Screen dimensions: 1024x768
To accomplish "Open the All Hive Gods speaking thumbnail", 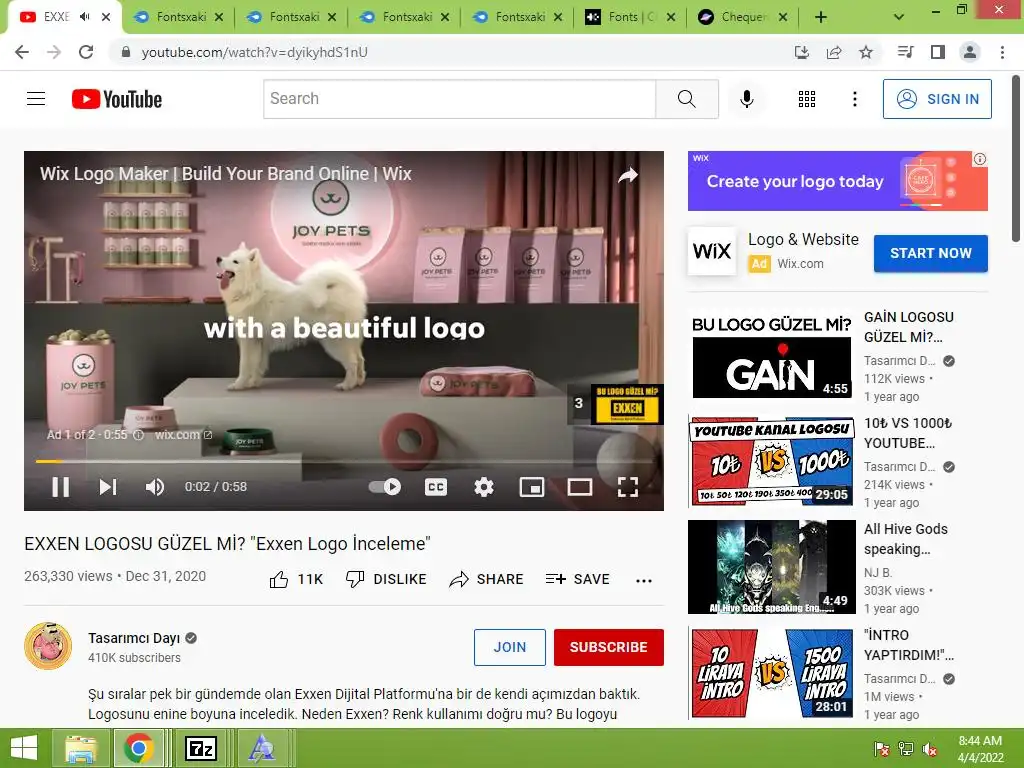I will point(771,567).
